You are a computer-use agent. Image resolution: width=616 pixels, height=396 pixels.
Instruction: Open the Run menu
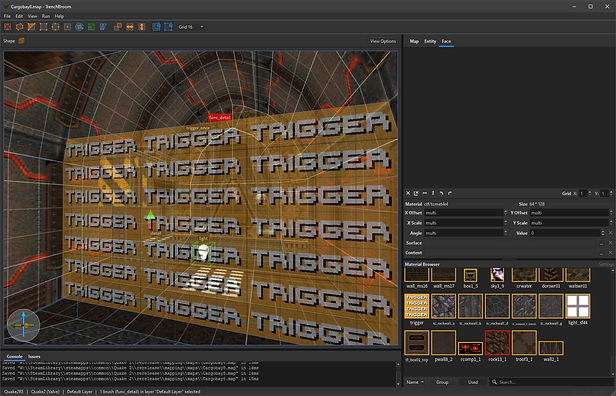coord(46,16)
